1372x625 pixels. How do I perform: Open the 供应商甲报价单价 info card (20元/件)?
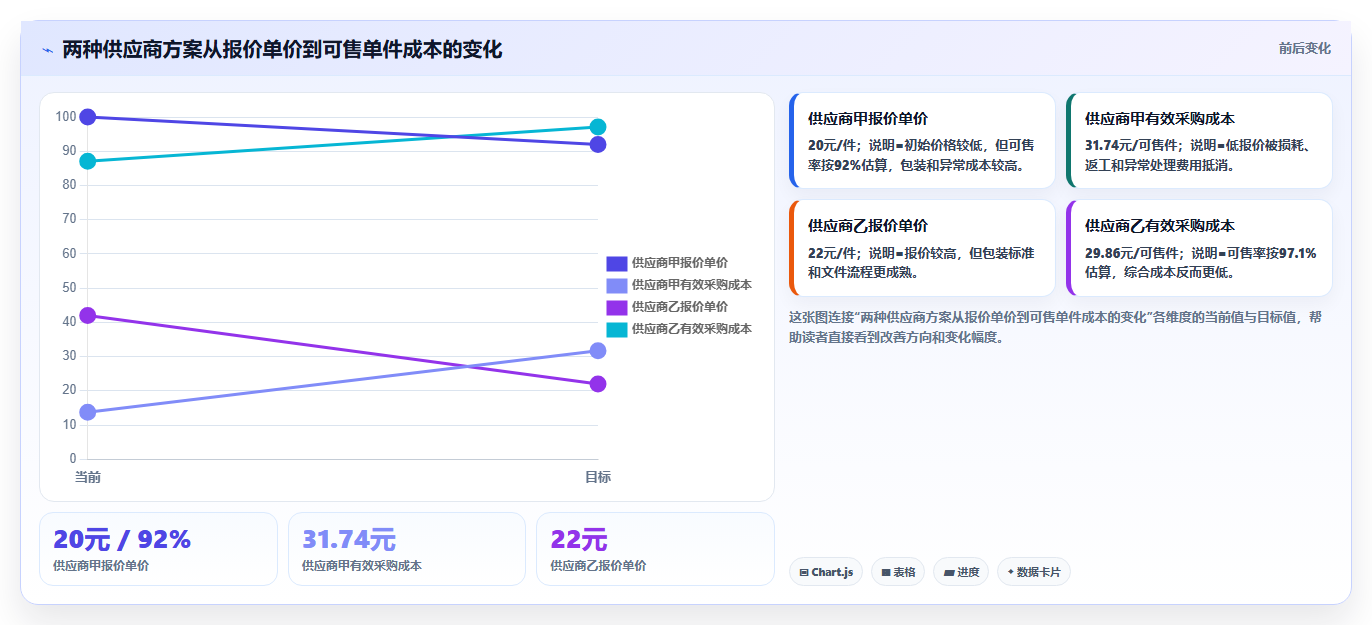coord(922,141)
